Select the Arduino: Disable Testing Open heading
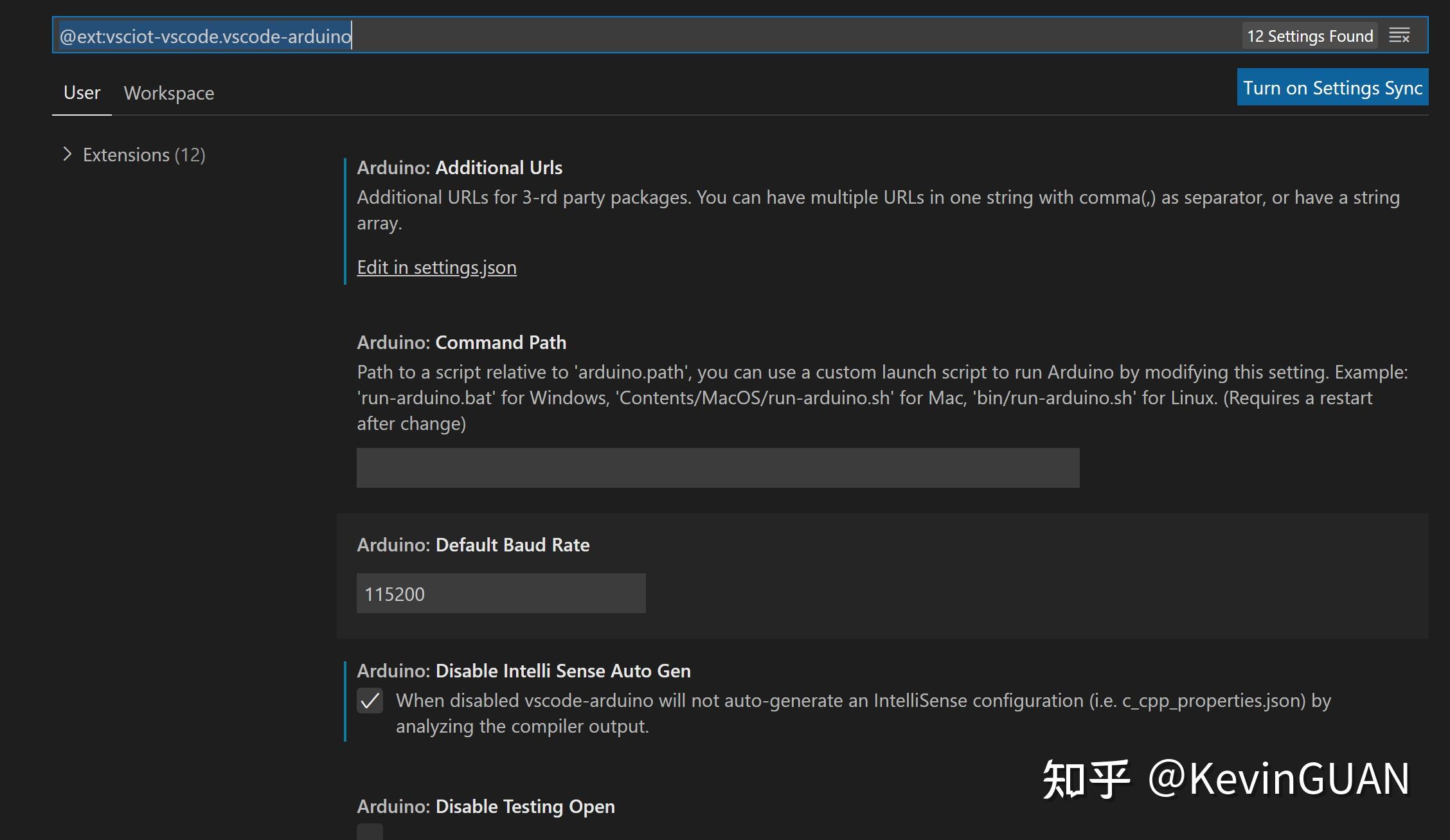This screenshot has width=1450, height=840. [x=485, y=806]
